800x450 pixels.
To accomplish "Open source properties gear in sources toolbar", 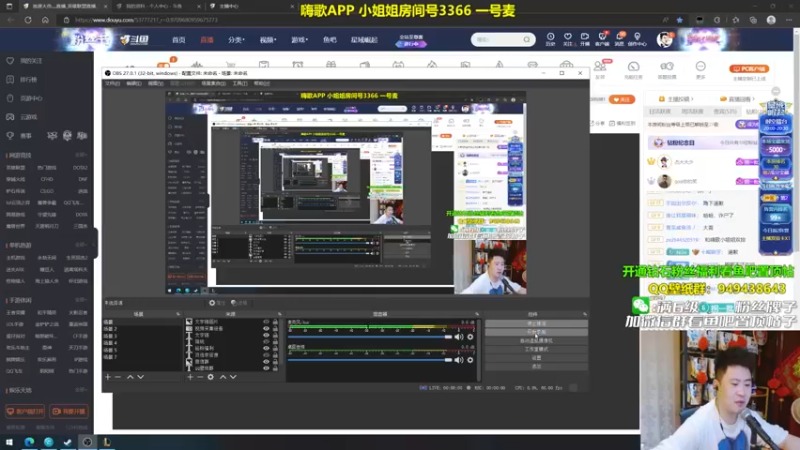I will (x=211, y=377).
